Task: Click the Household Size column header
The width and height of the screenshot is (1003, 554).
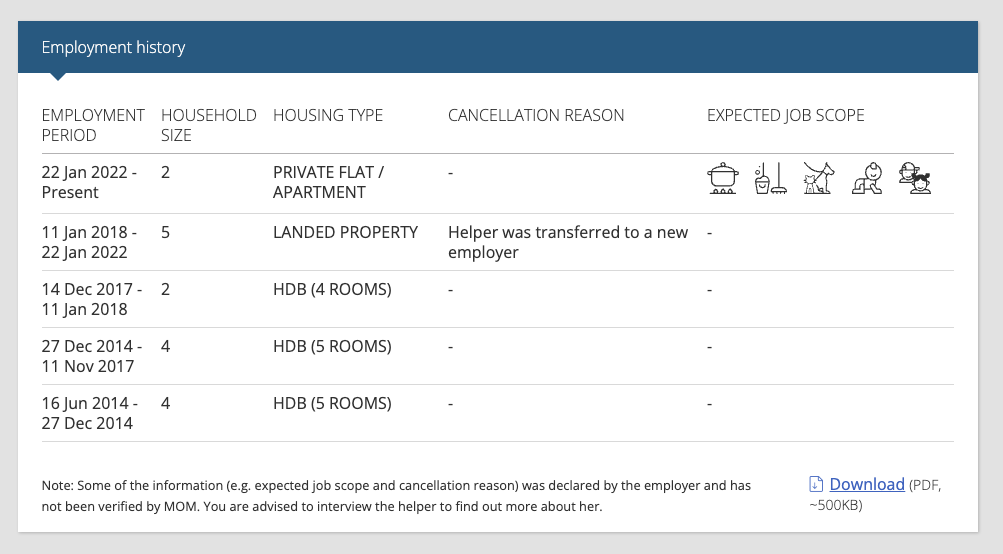Action: (x=209, y=125)
